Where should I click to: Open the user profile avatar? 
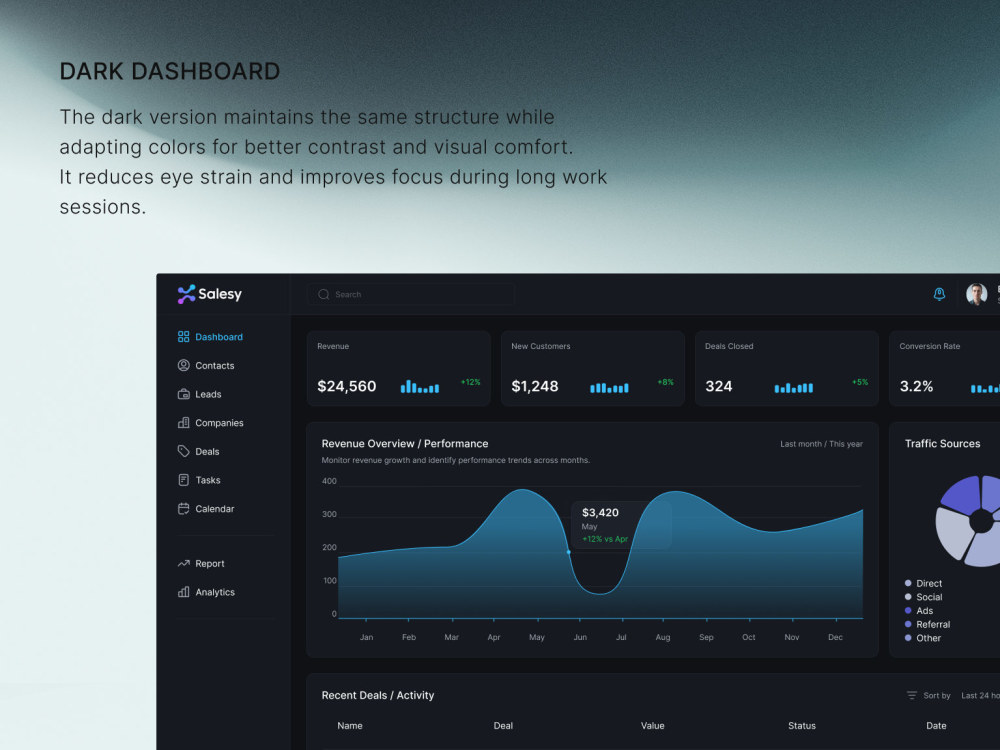coord(976,294)
